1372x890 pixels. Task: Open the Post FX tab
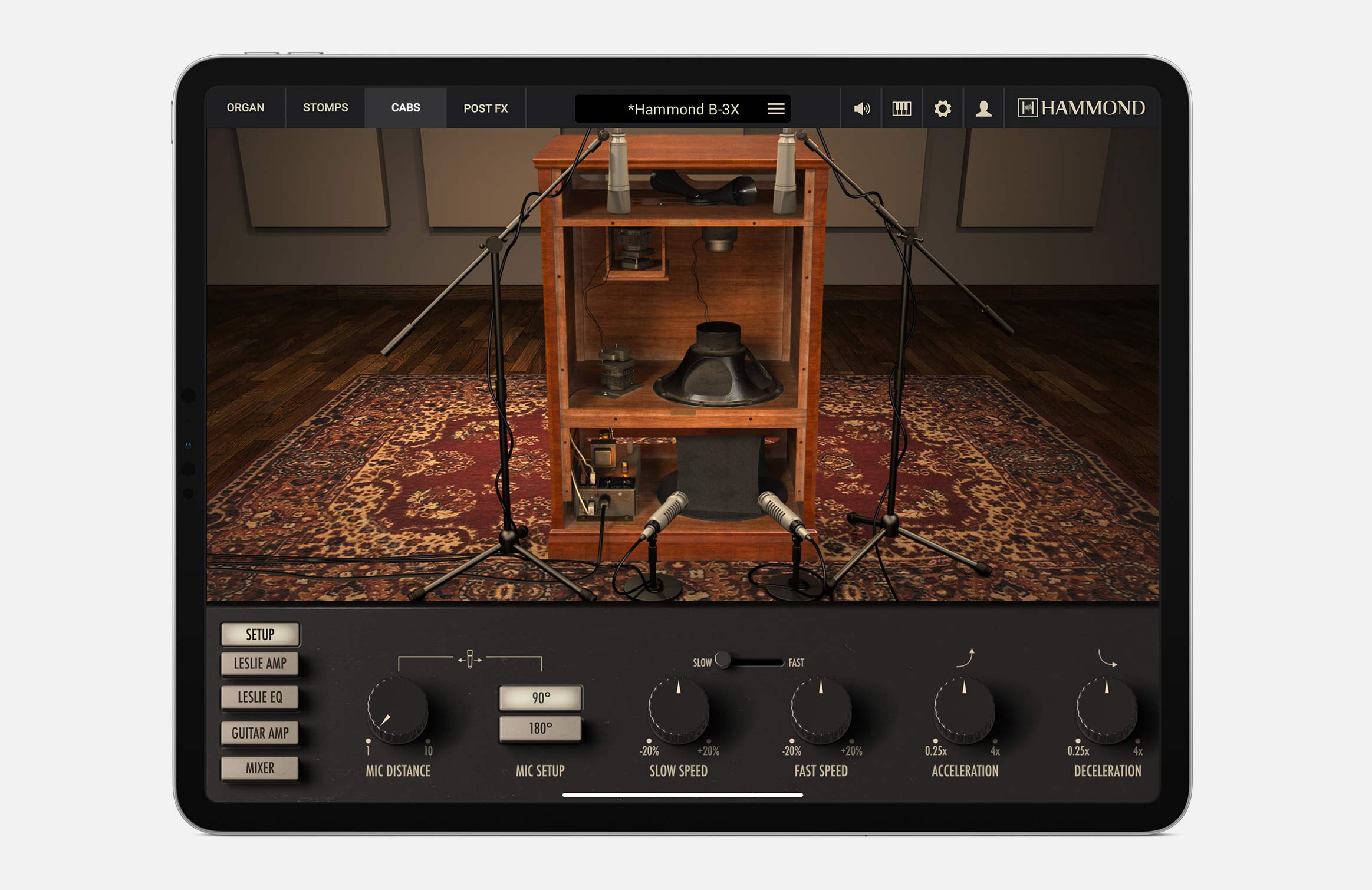[486, 108]
